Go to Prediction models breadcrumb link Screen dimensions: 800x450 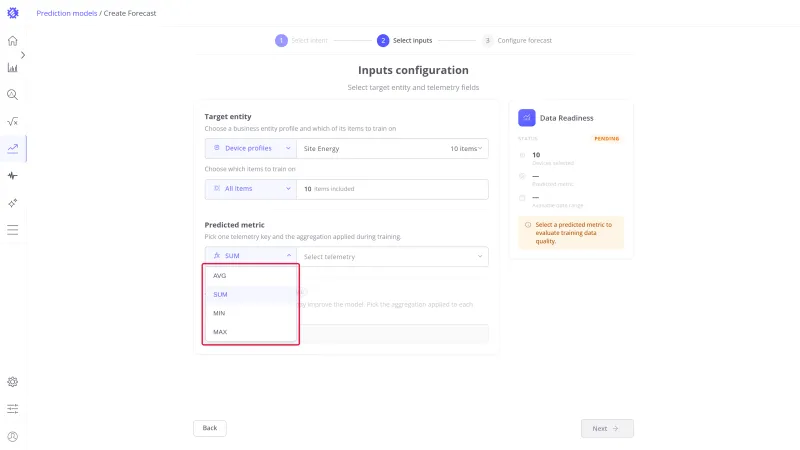tap(66, 13)
